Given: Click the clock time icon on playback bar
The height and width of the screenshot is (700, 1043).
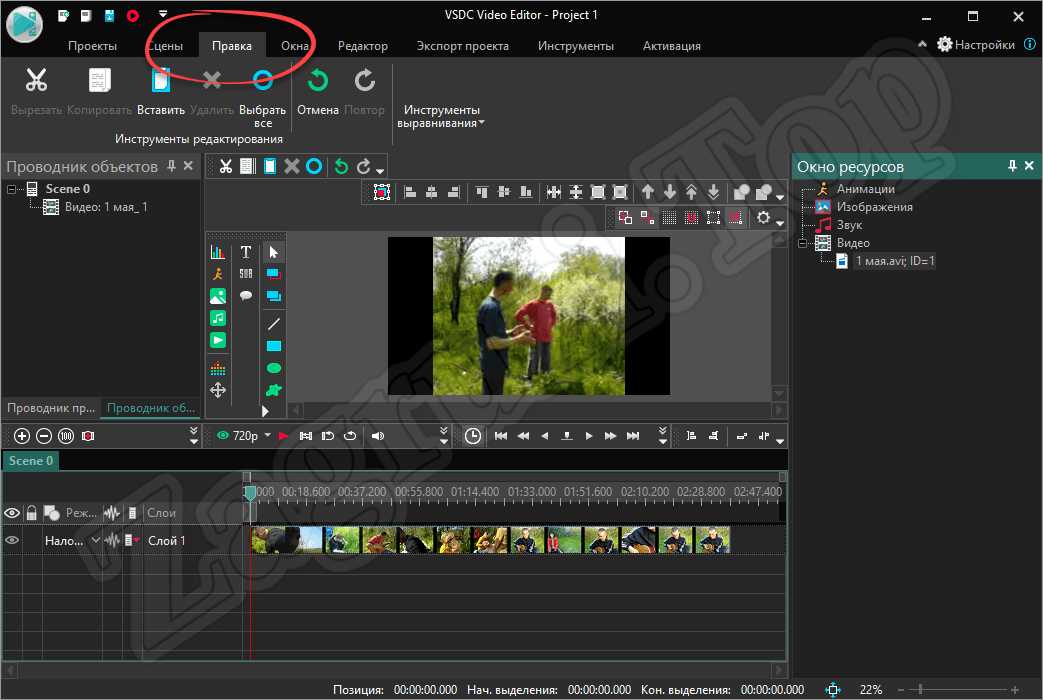Looking at the screenshot, I should coord(472,436).
